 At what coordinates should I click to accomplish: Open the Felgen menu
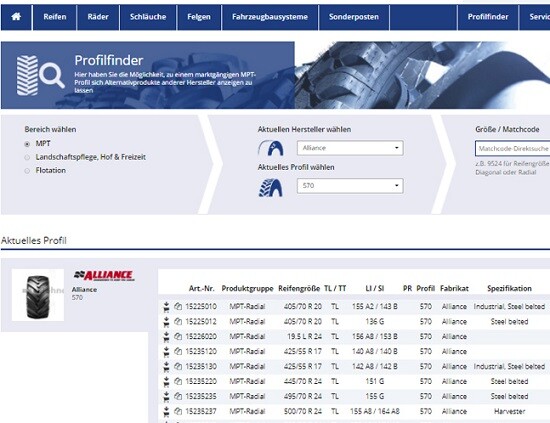[x=199, y=17]
